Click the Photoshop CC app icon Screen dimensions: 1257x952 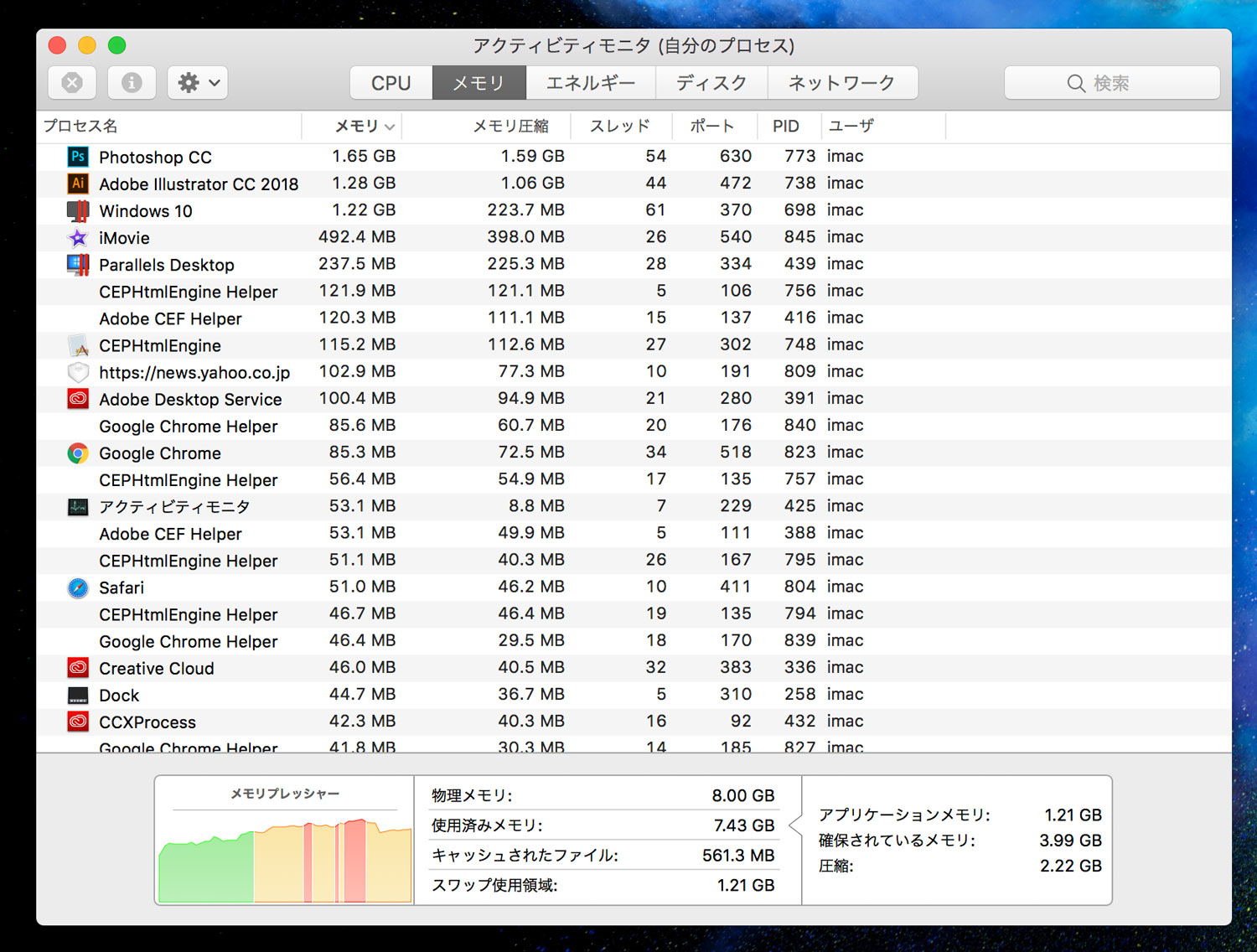[78, 157]
